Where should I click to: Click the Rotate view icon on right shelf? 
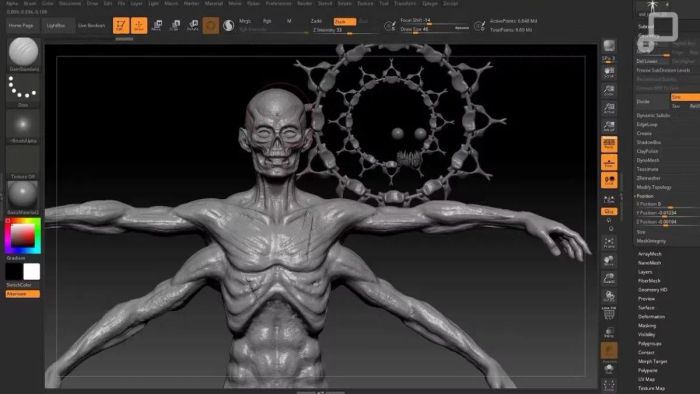609,297
